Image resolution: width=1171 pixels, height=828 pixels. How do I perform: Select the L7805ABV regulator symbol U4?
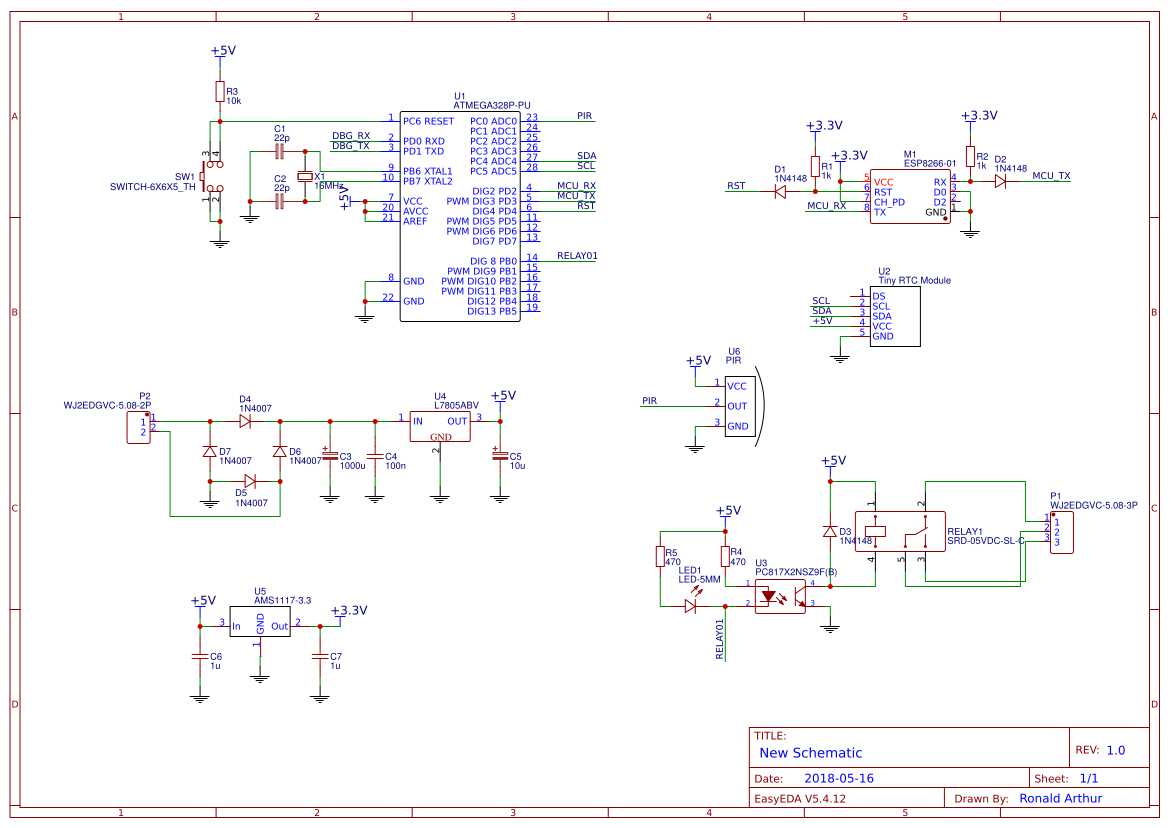(x=440, y=428)
